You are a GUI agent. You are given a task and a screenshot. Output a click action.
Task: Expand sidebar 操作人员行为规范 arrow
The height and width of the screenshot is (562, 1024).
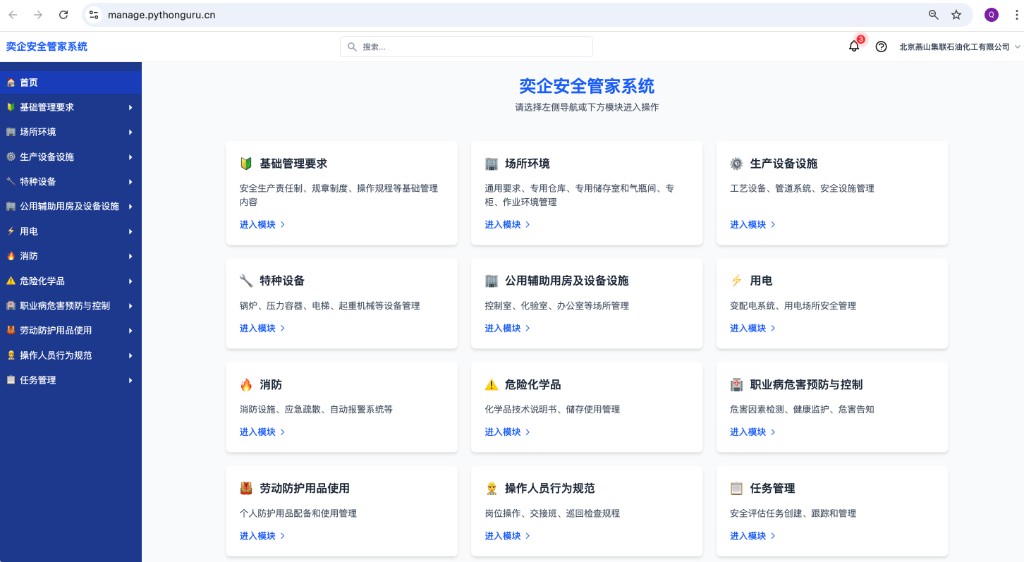click(131, 355)
